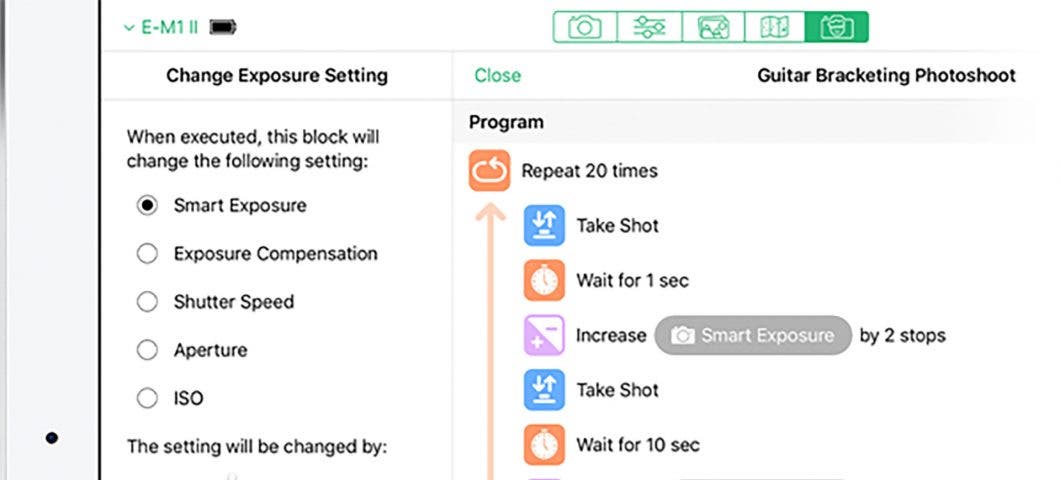Click the Repeat 20 times loop icon
The image size is (1060, 480).
(x=489, y=170)
